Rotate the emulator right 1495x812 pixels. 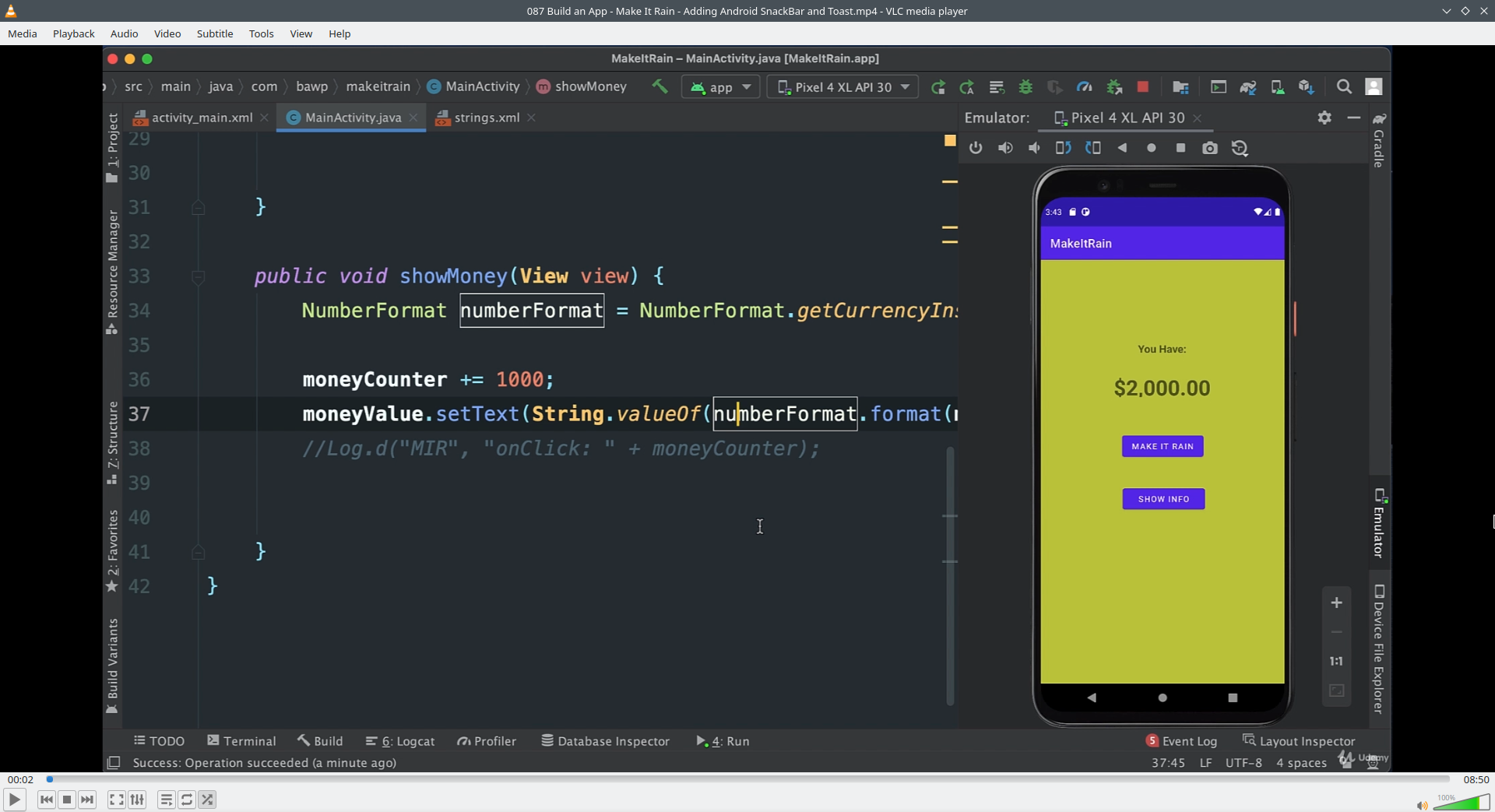[x=1093, y=148]
